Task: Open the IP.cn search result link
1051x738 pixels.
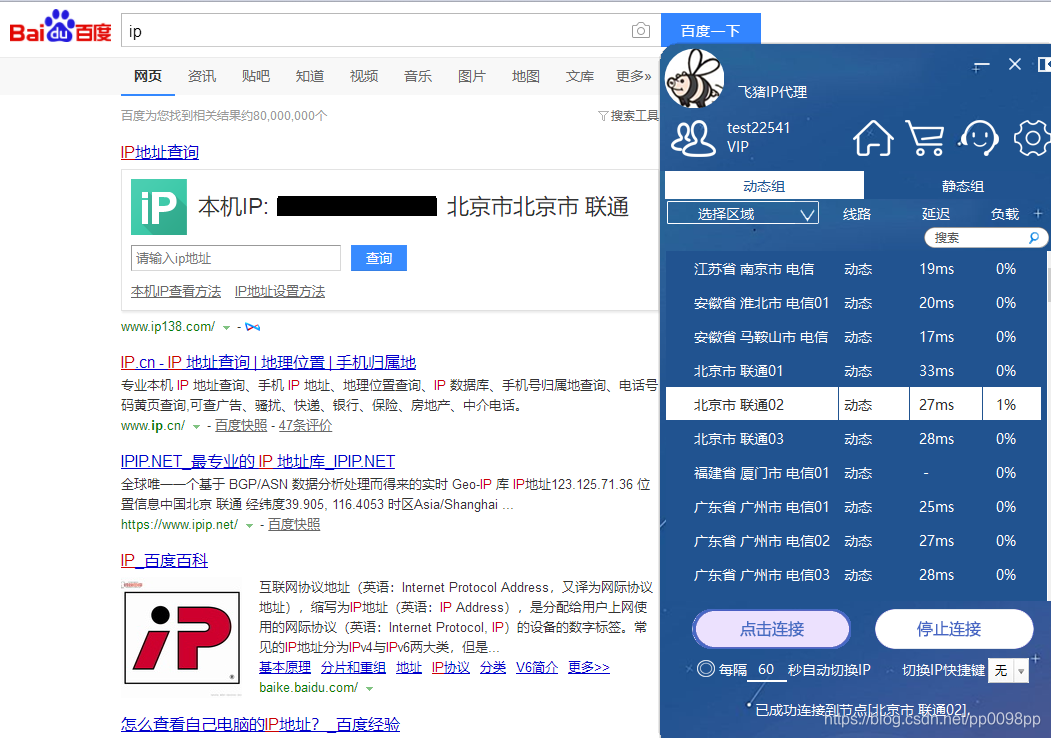Action: pos(268,363)
